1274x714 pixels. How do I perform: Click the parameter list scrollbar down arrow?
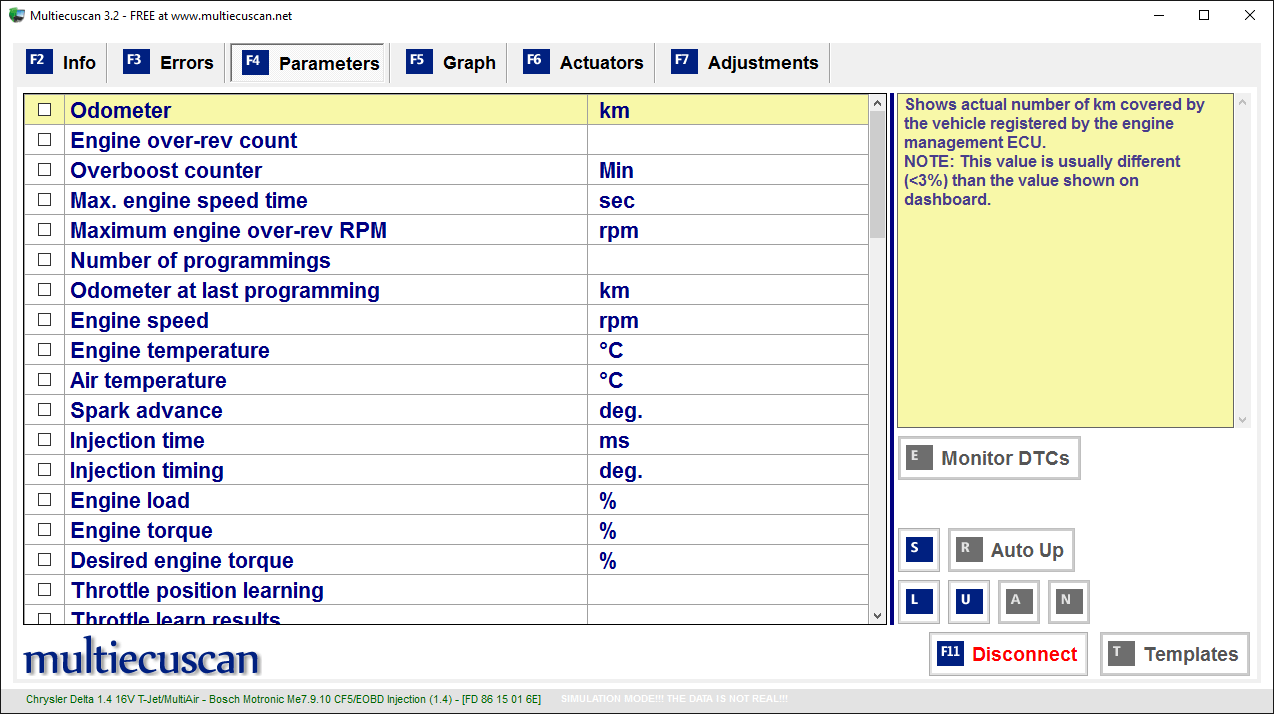tap(876, 615)
